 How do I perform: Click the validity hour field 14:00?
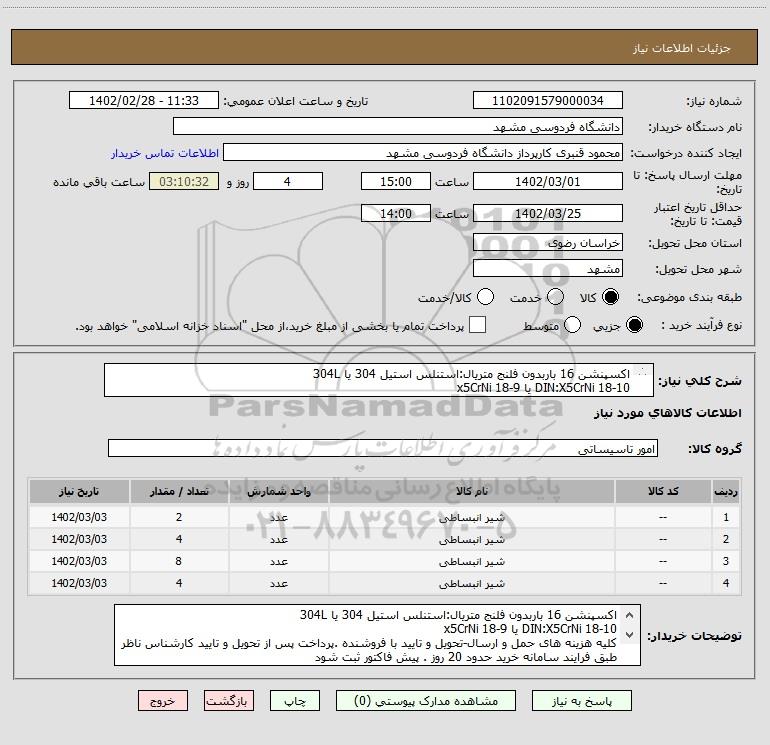tap(396, 213)
